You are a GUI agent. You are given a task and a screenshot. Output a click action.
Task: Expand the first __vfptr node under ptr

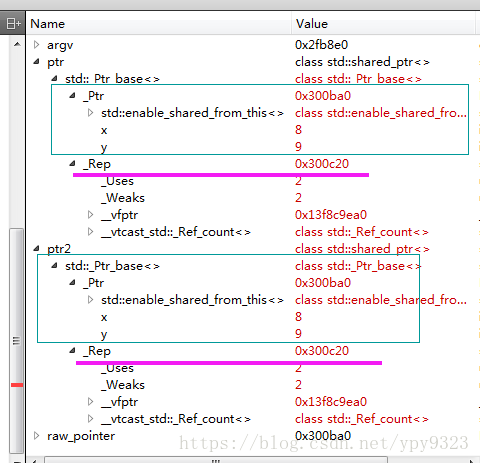(x=90, y=214)
